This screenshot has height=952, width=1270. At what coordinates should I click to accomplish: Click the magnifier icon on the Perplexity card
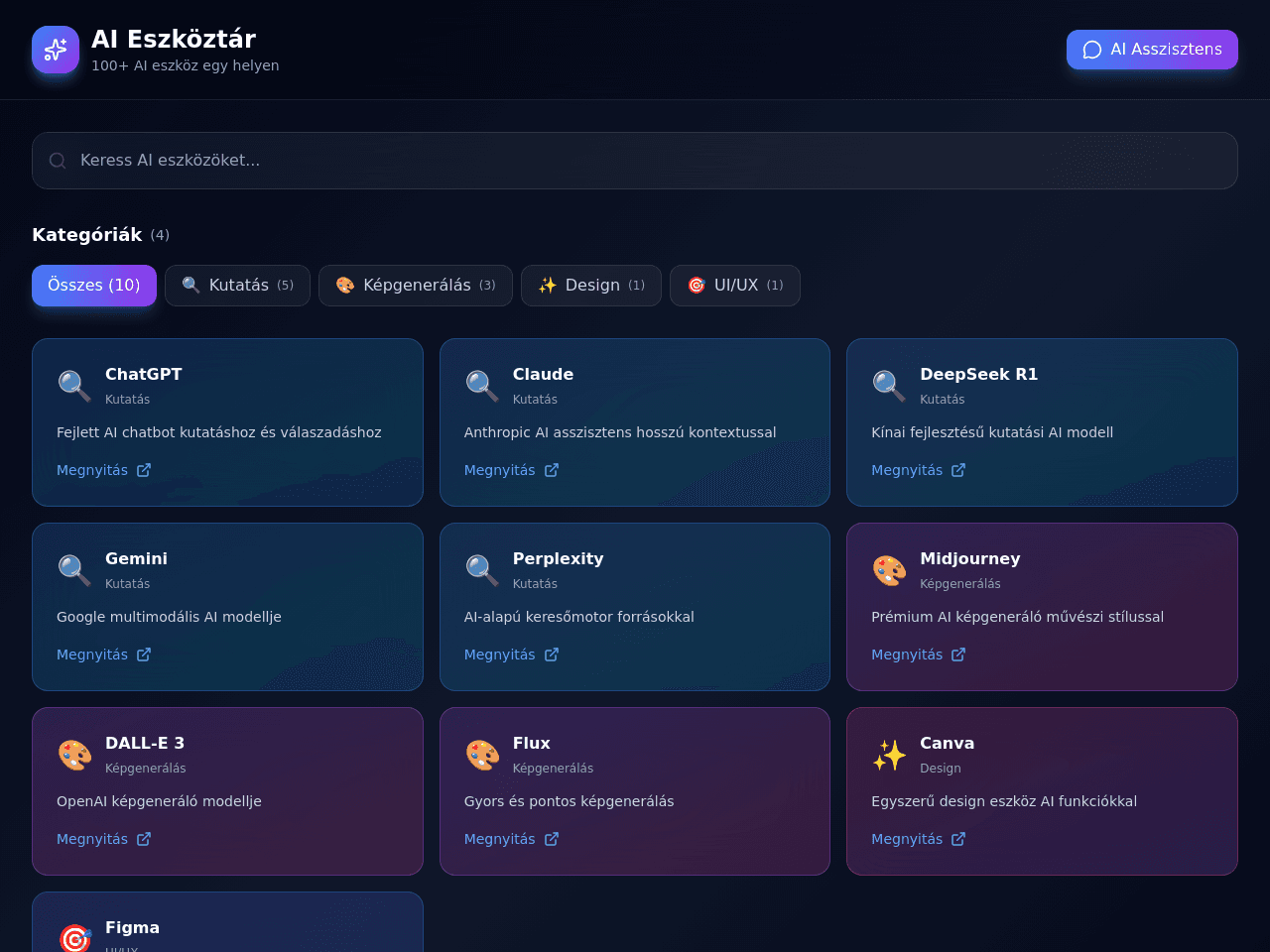pyautogui.click(x=482, y=569)
